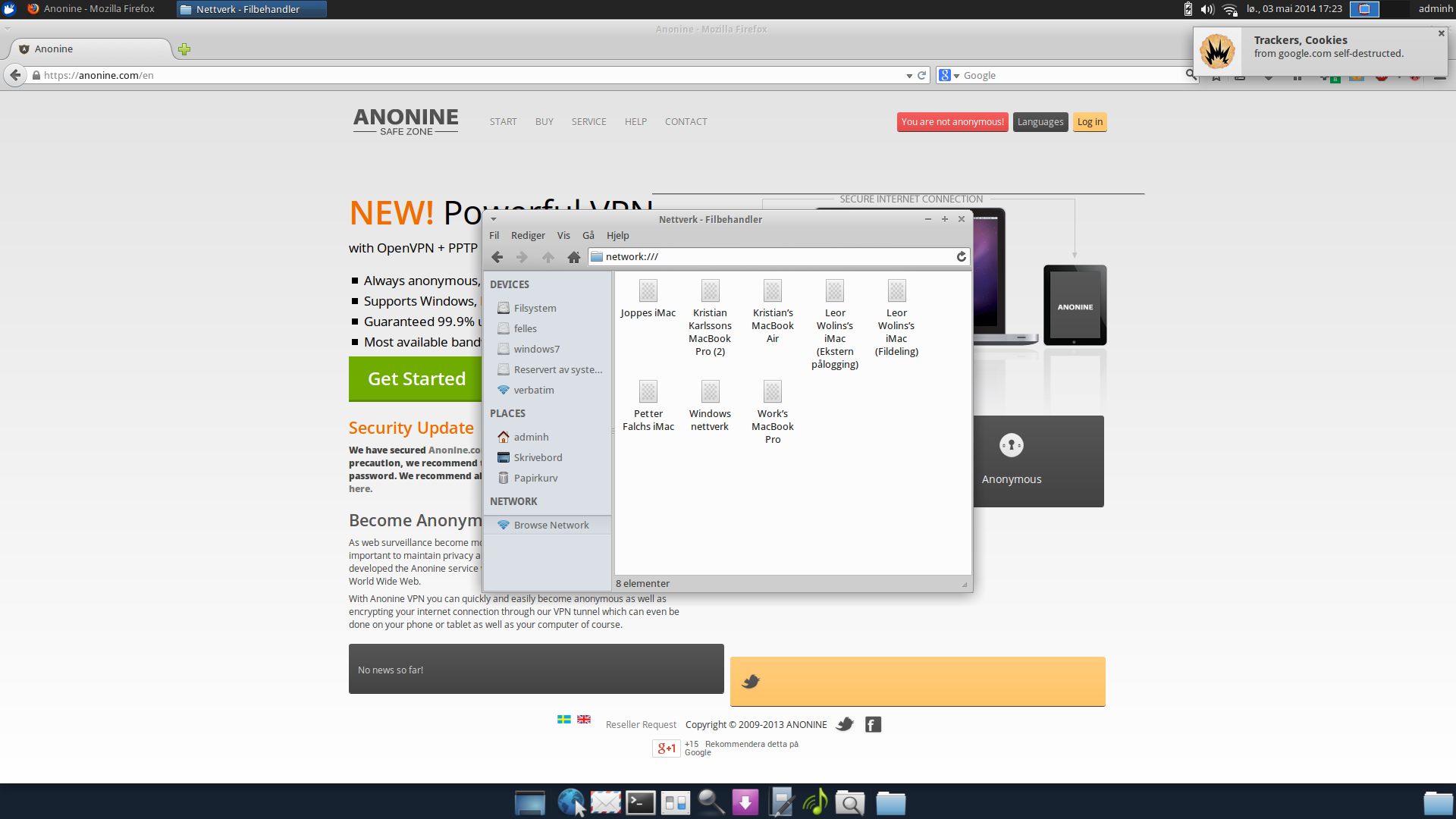Select Browse Network in sidebar
This screenshot has width=1456, height=819.
[x=548, y=525]
